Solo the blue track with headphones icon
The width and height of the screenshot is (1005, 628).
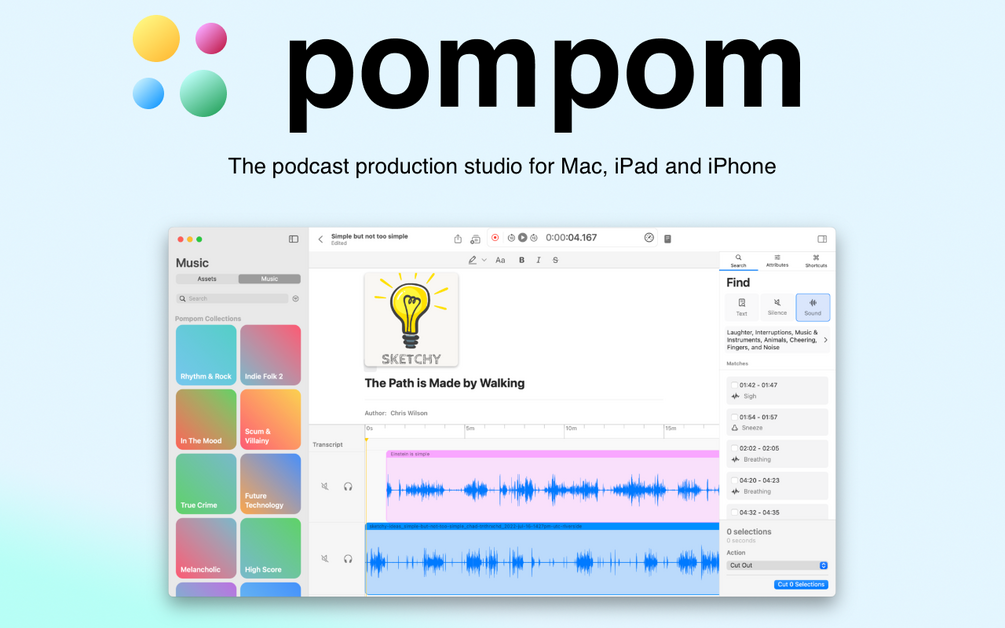tap(347, 559)
